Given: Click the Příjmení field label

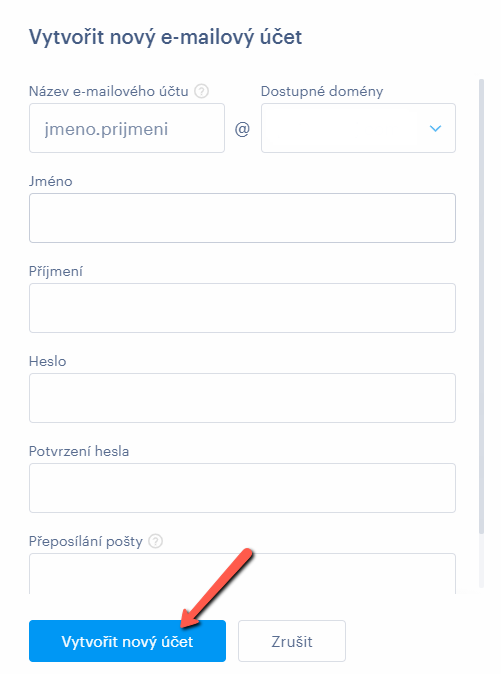Looking at the screenshot, I should click(x=55, y=271).
